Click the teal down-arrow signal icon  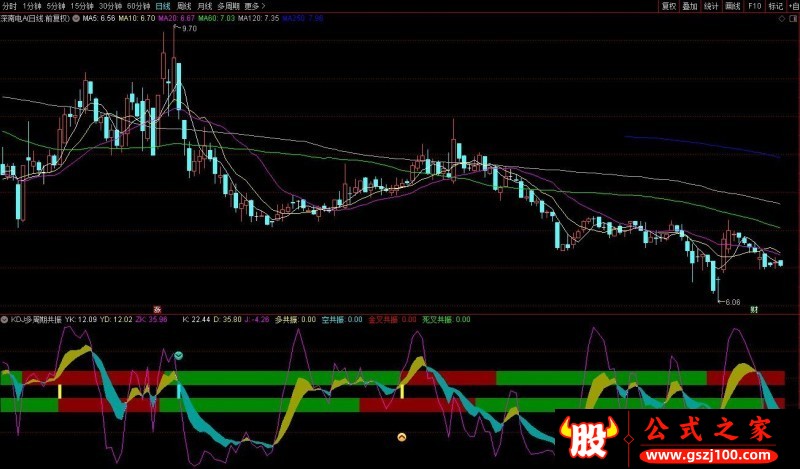pos(179,355)
